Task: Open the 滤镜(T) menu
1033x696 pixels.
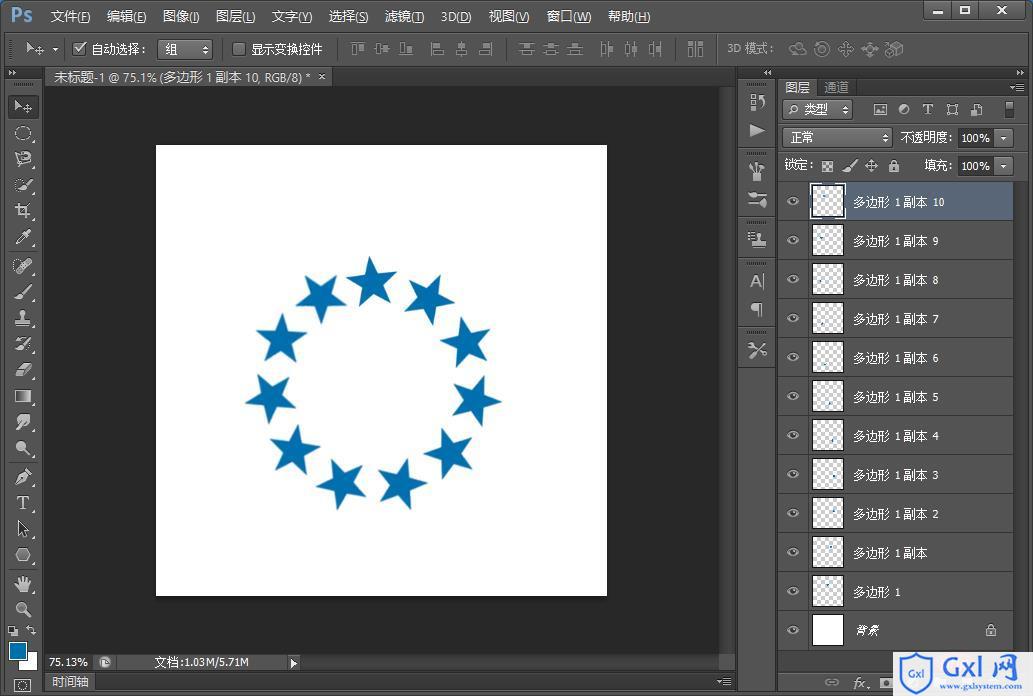Action: pos(404,16)
